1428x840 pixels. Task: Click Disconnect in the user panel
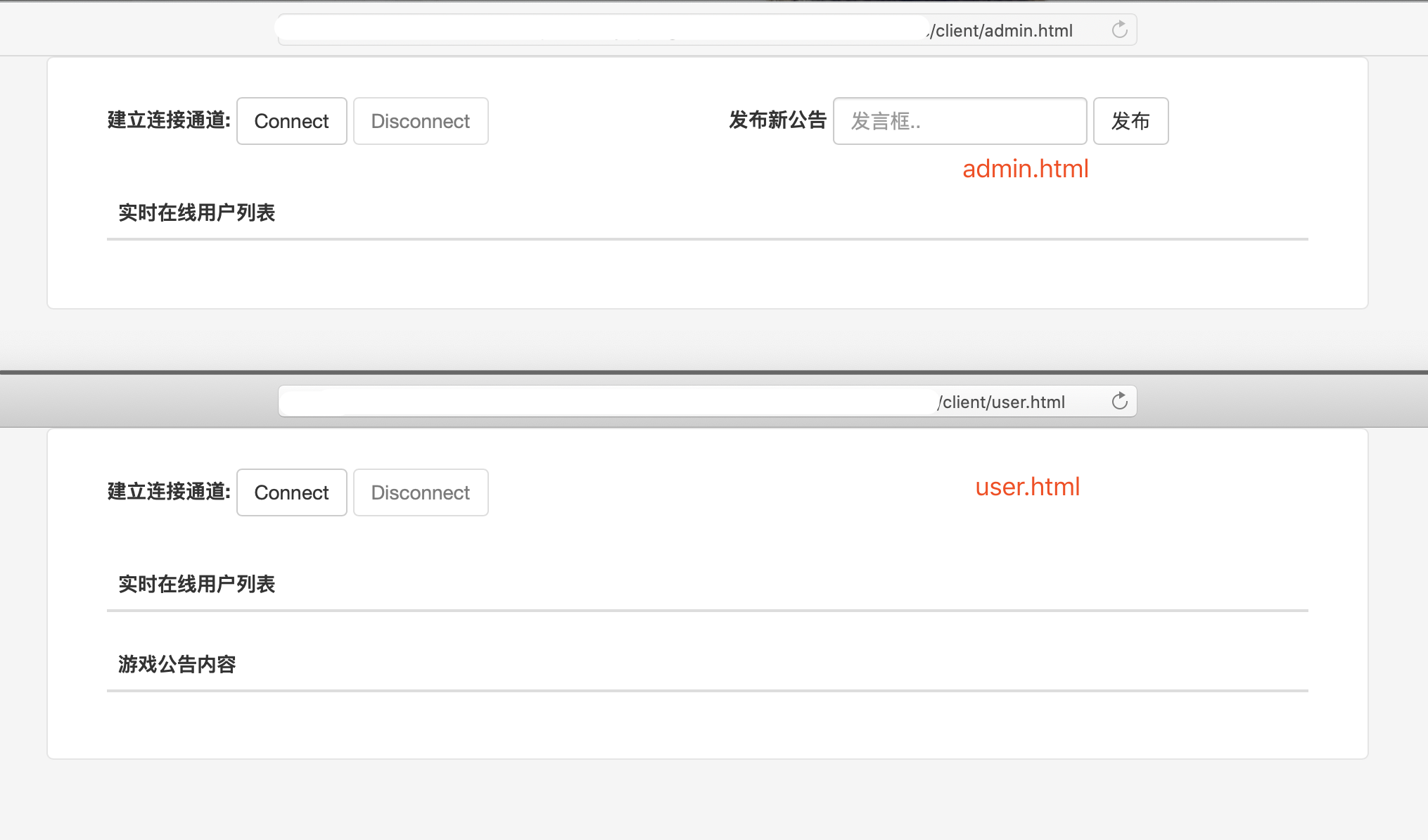[x=420, y=492]
